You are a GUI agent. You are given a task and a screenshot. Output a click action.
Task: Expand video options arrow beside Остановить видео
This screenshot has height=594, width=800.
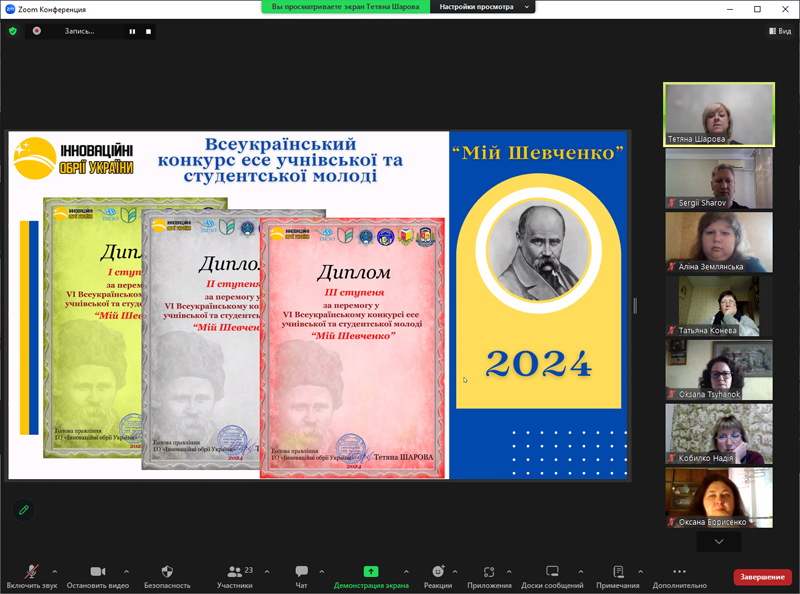[x=127, y=572]
